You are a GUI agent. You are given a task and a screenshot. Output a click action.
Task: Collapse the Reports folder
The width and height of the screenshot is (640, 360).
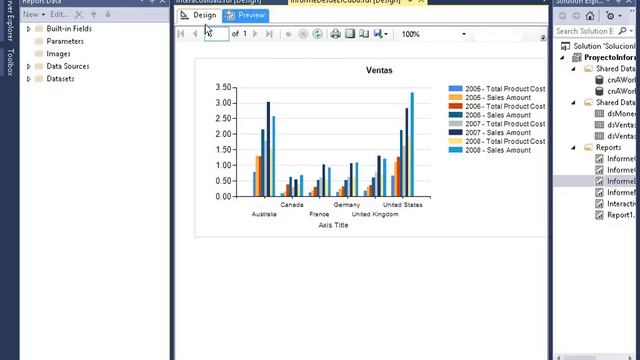click(x=573, y=147)
